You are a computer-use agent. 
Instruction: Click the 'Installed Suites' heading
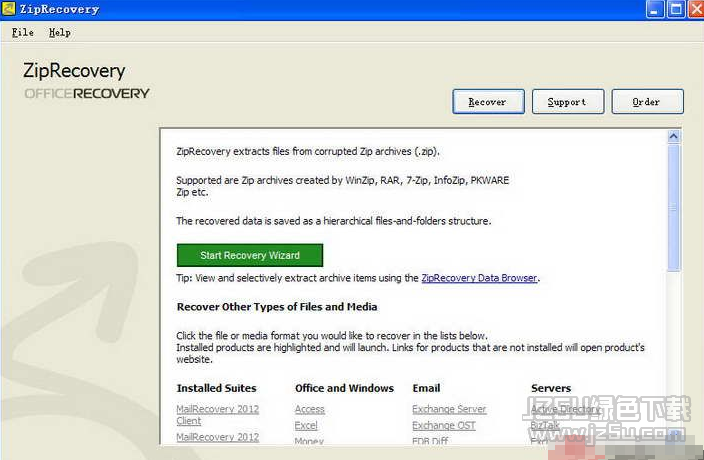tap(216, 388)
